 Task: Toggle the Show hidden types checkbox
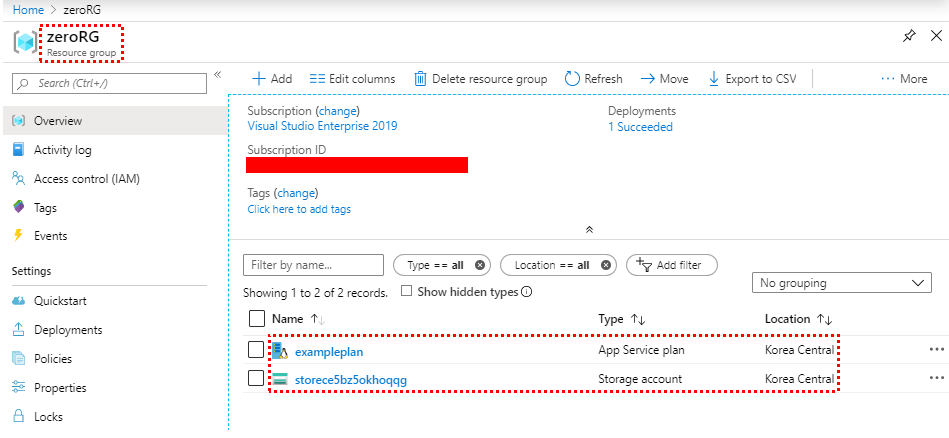pyautogui.click(x=407, y=291)
